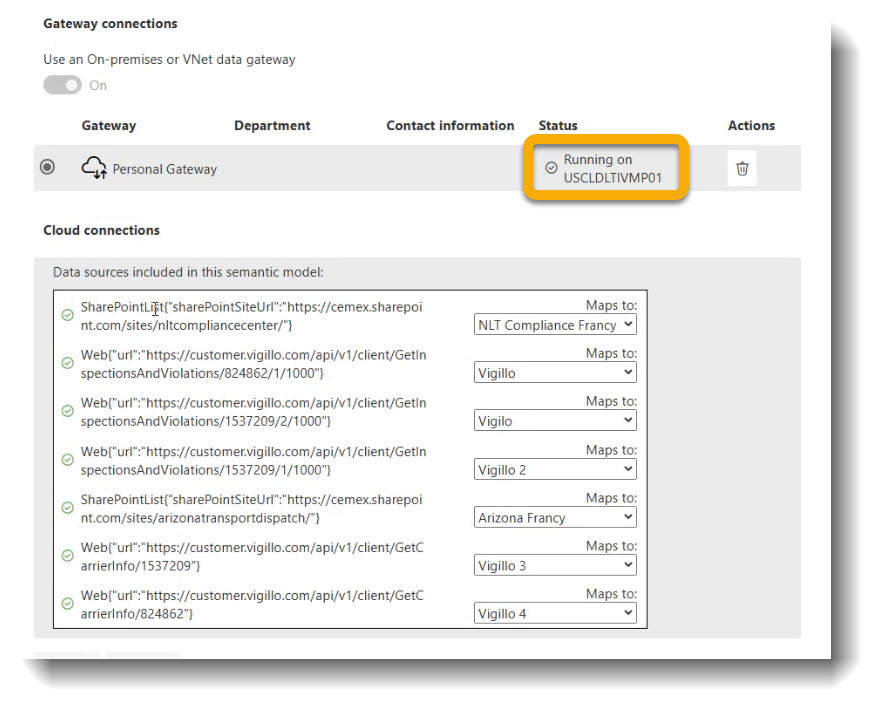Open the Vigillo mapping dropdown

pyautogui.click(x=555, y=373)
